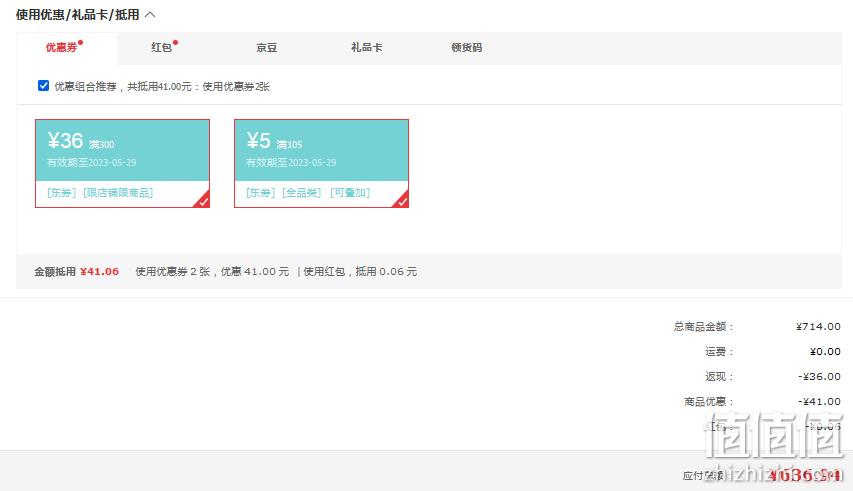Collapse the 使用优惠/礼品卡/抵用 section chevron
The width and height of the screenshot is (853, 491).
tap(151, 15)
